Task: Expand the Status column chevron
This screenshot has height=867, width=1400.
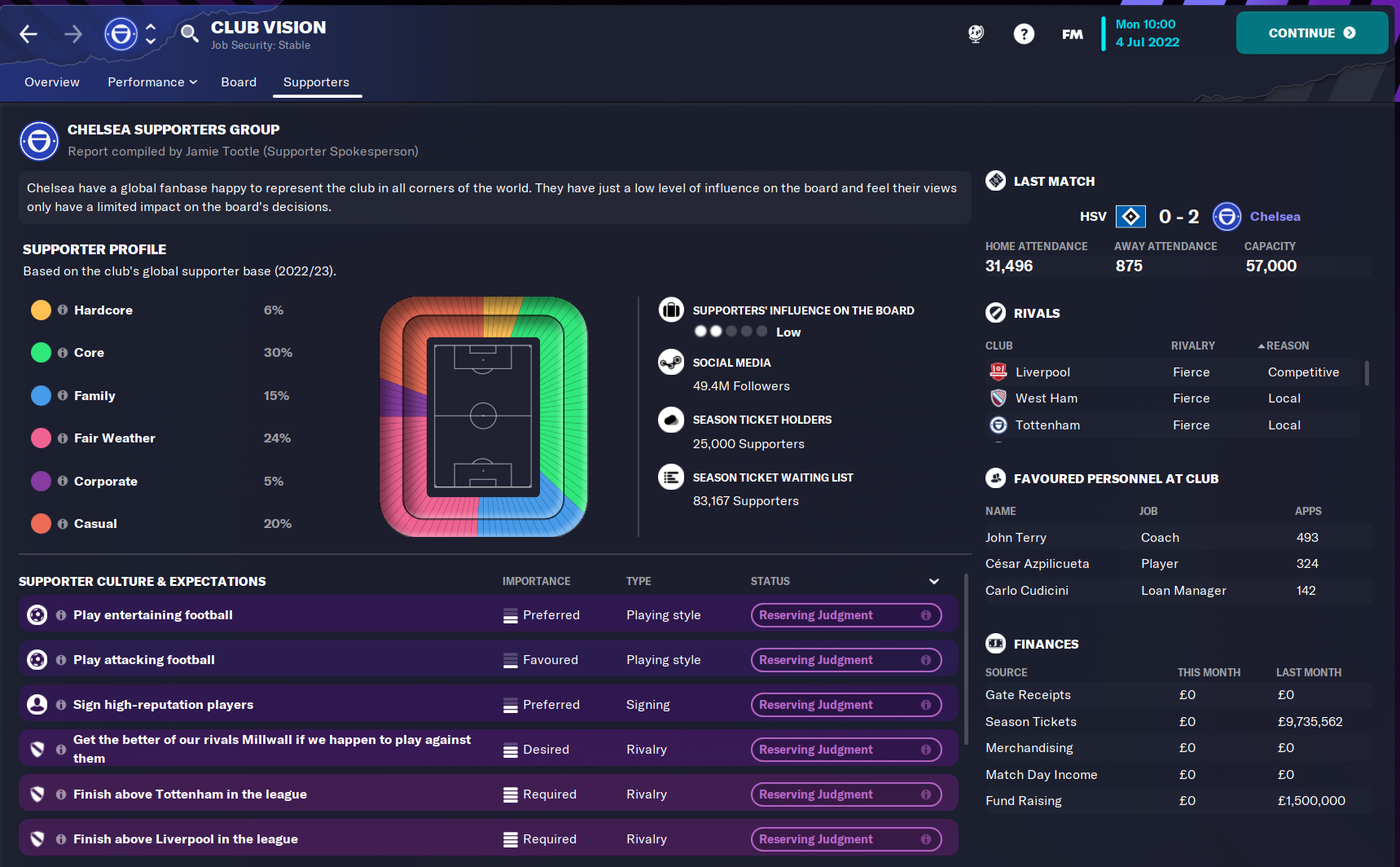Action: point(934,581)
